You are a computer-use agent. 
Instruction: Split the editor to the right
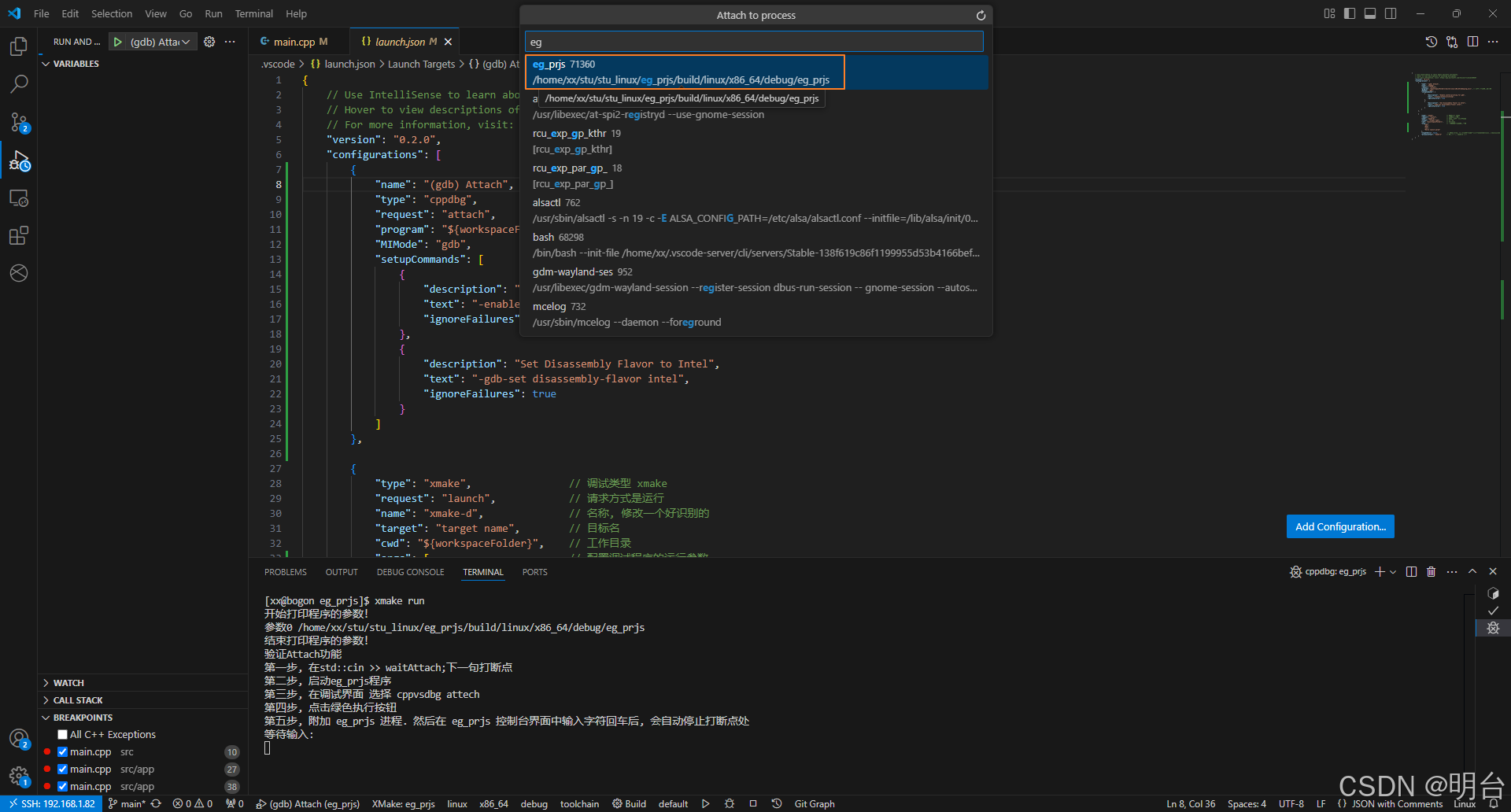pos(1472,42)
